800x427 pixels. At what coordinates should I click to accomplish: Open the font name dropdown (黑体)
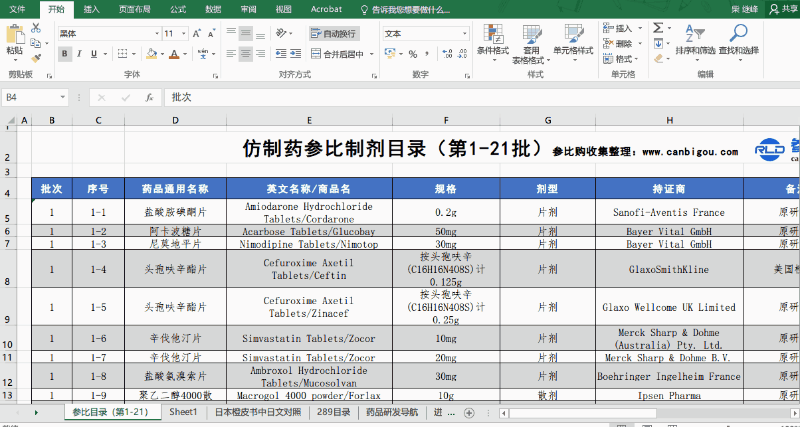coord(157,34)
